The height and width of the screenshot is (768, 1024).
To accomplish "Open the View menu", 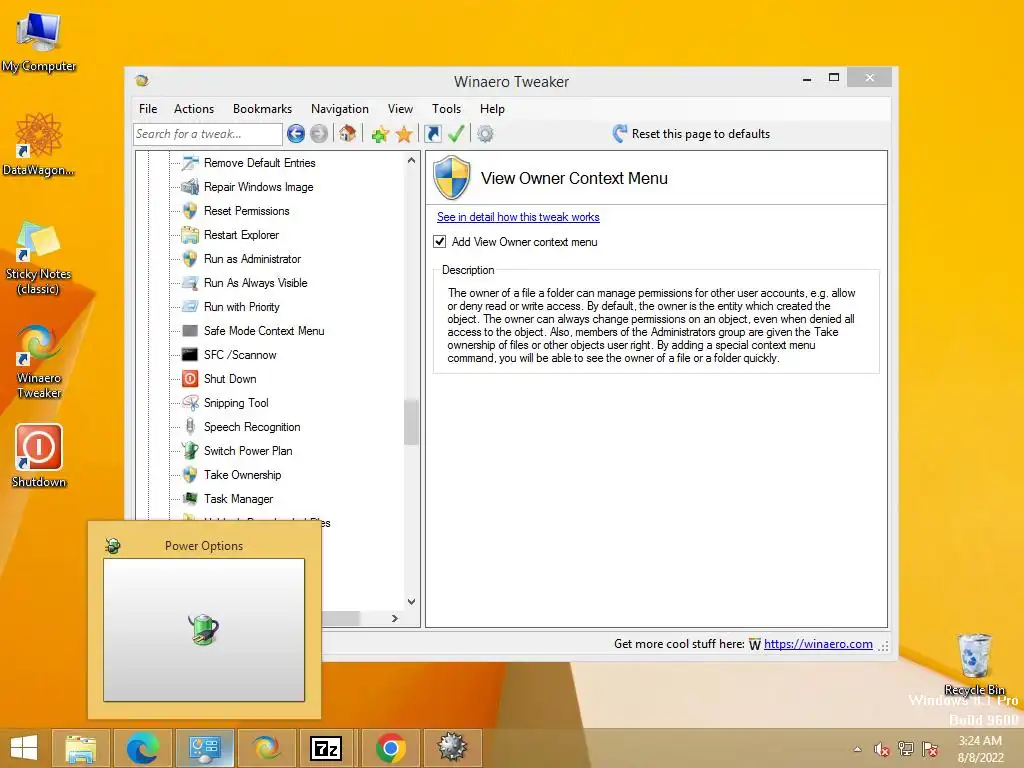I will click(400, 109).
